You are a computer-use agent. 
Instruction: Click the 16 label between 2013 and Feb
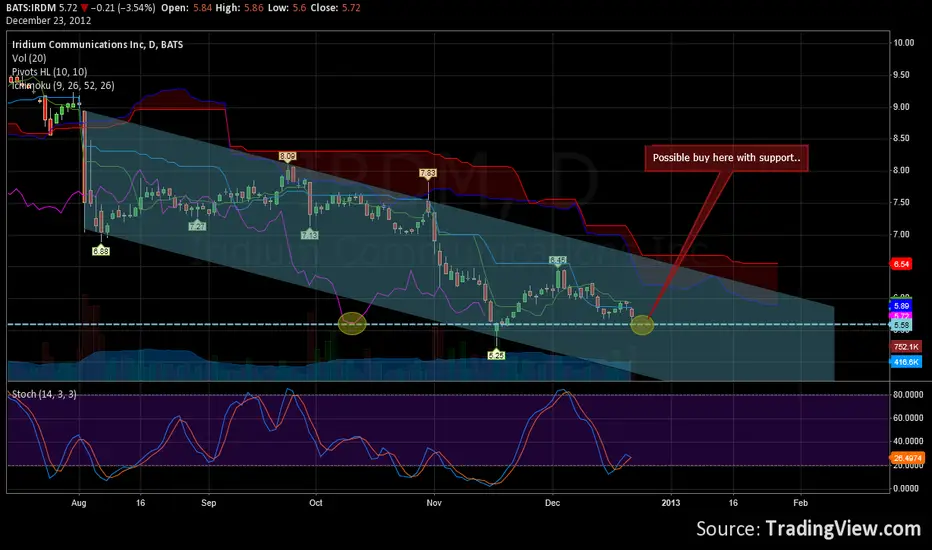coord(733,503)
